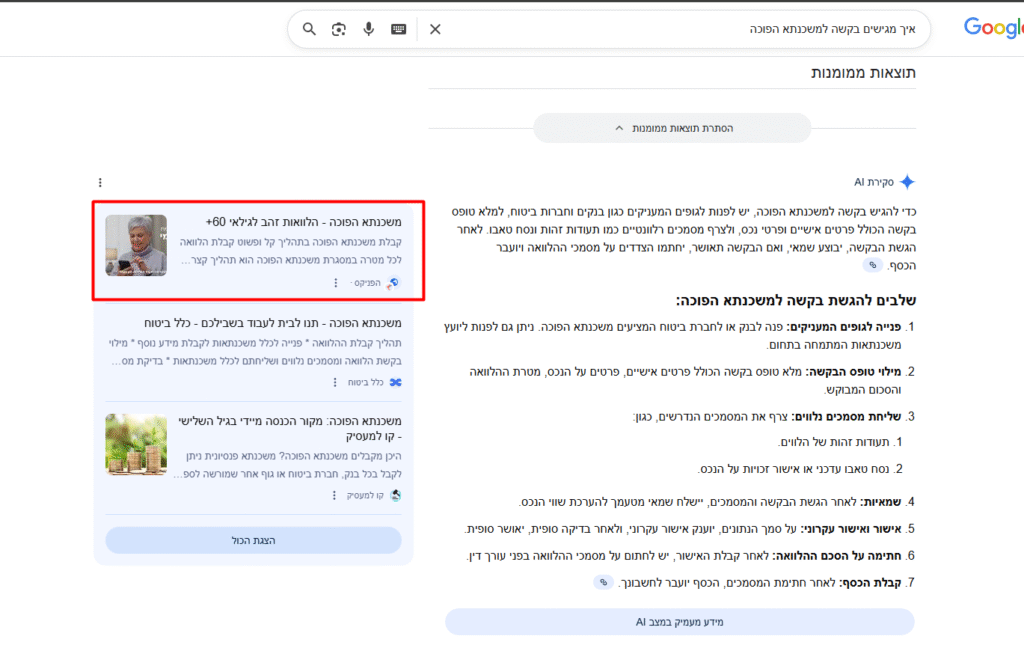The width and height of the screenshot is (1024, 651).
Task: Activate voice search microphone icon
Action: pos(369,29)
